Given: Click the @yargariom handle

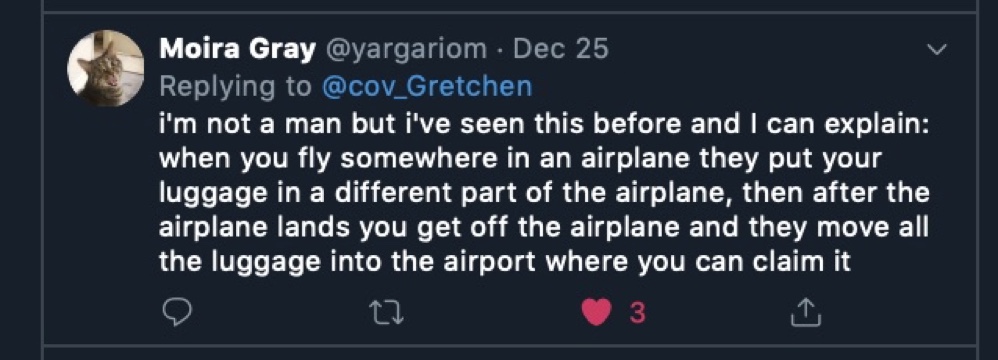Looking at the screenshot, I should pyautogui.click(x=407, y=49).
